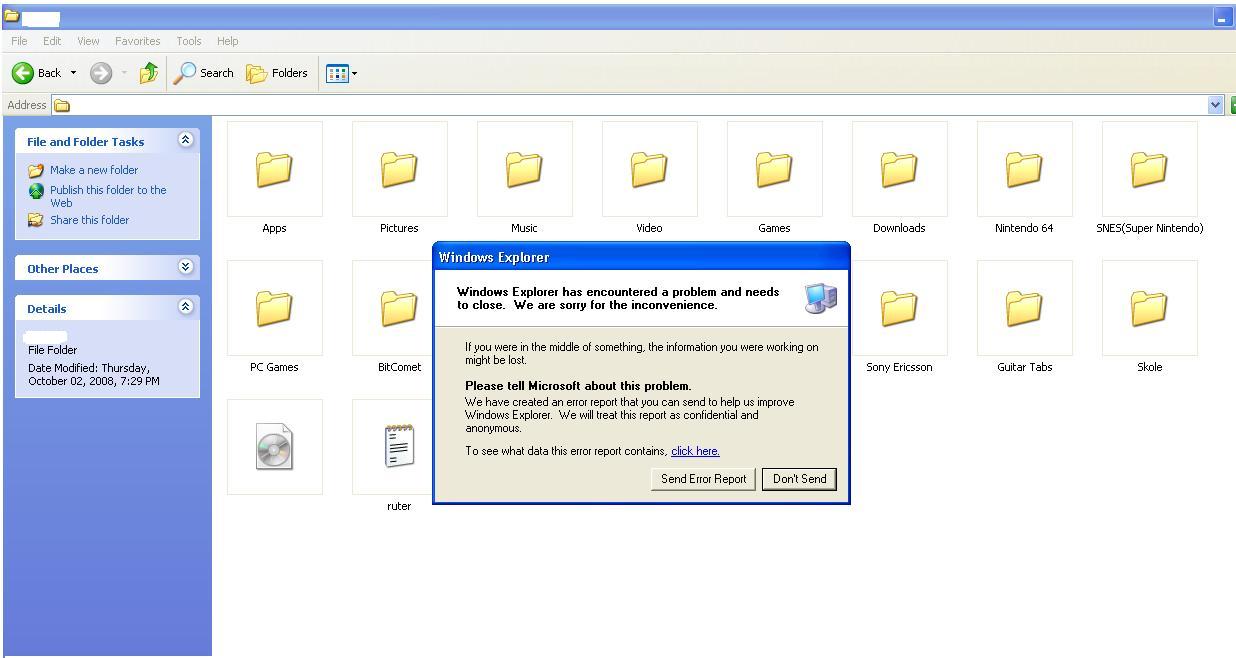This screenshot has height=658, width=1236.
Task: Open the Video folder icon
Action: point(650,169)
